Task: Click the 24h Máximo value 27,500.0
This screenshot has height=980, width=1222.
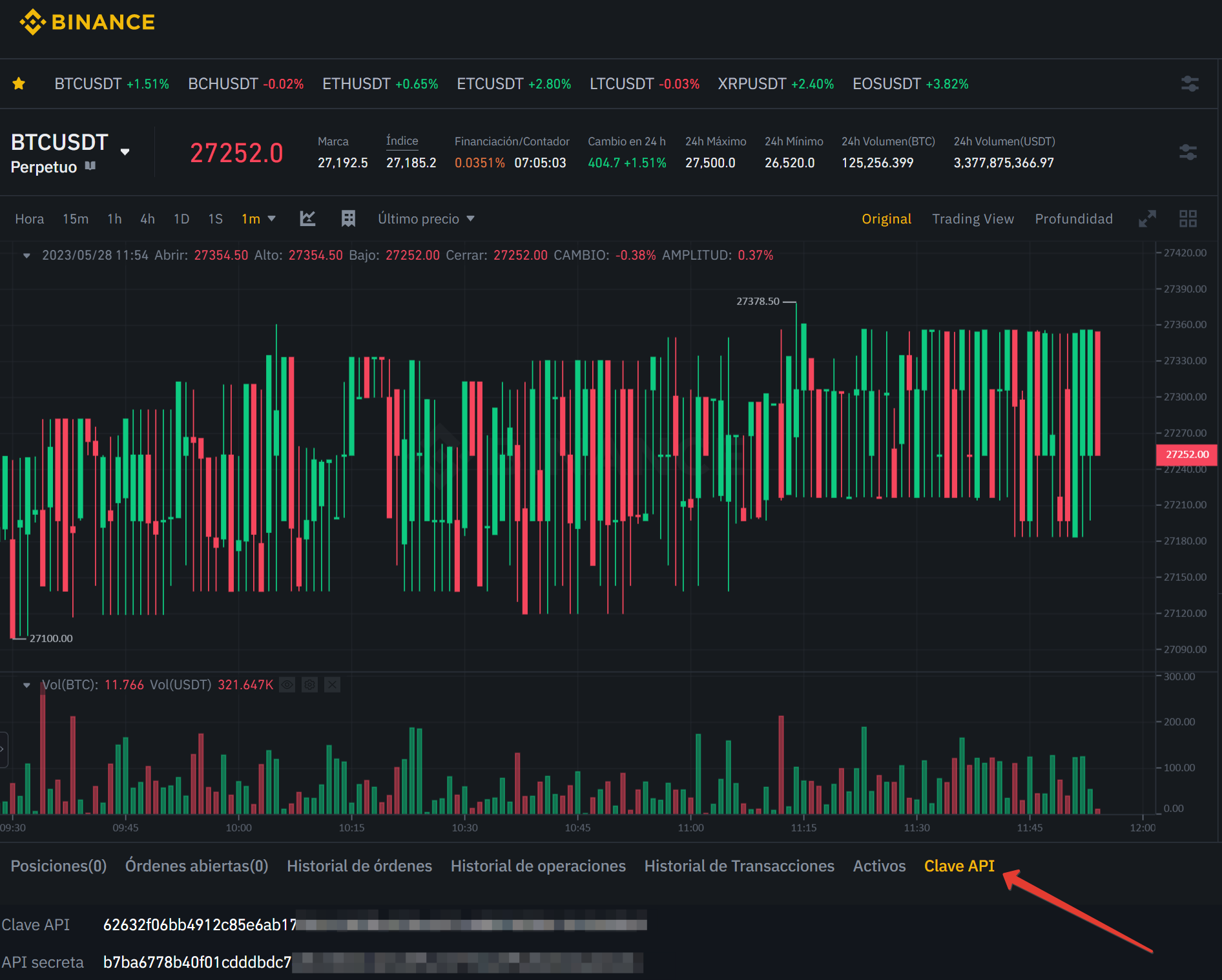Action: (x=710, y=163)
